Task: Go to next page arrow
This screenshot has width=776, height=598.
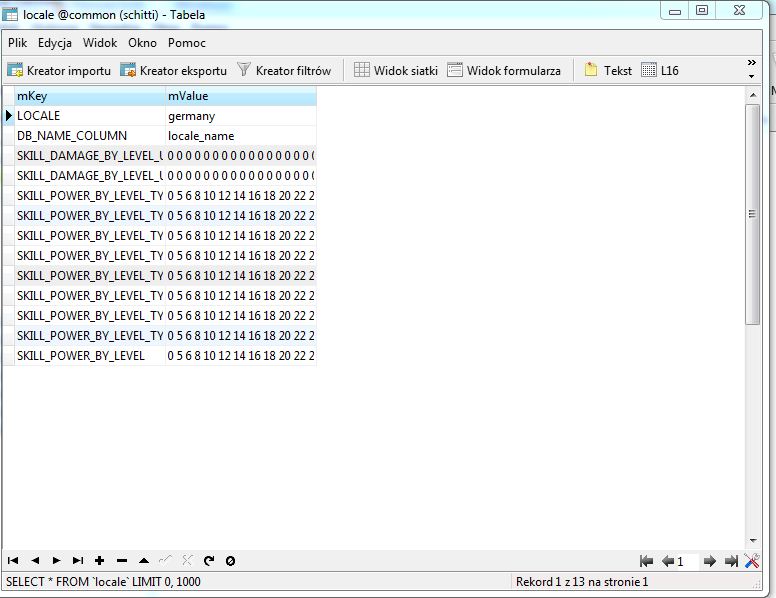Action: click(710, 561)
